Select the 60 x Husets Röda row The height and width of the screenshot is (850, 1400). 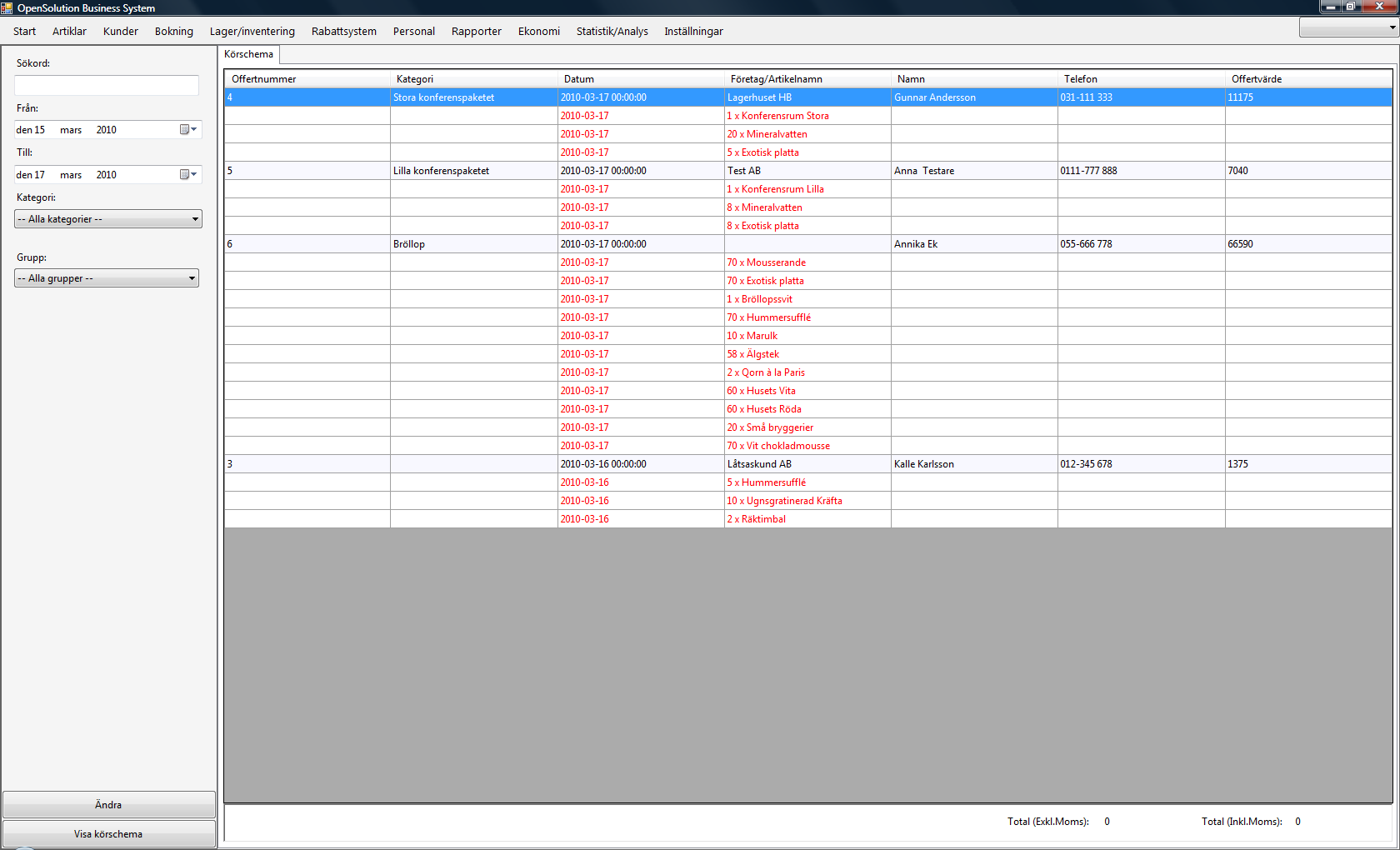coord(807,409)
